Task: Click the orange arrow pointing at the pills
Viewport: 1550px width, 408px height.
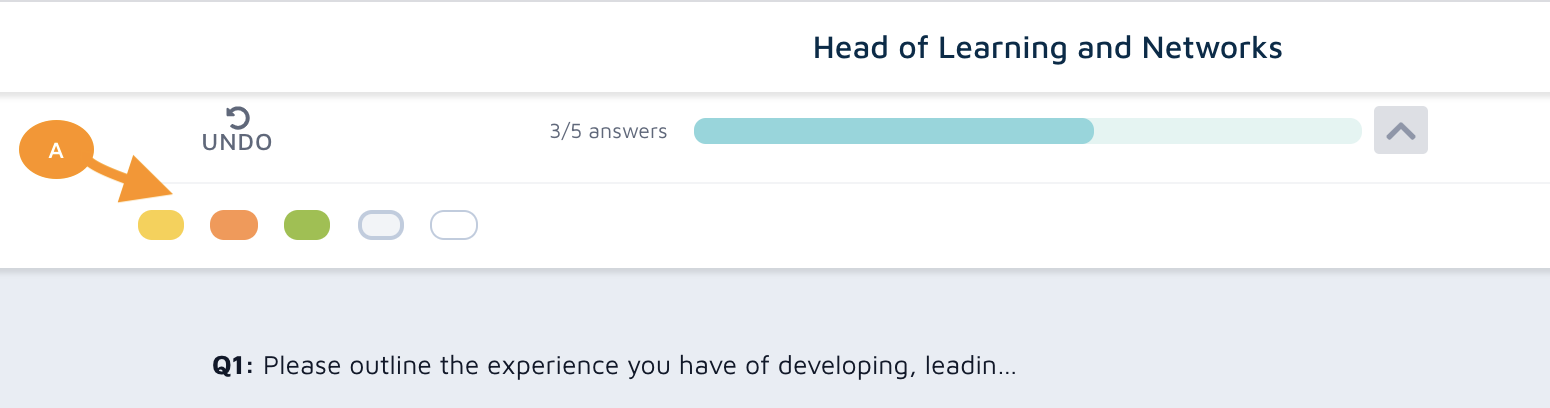Action: point(142,183)
